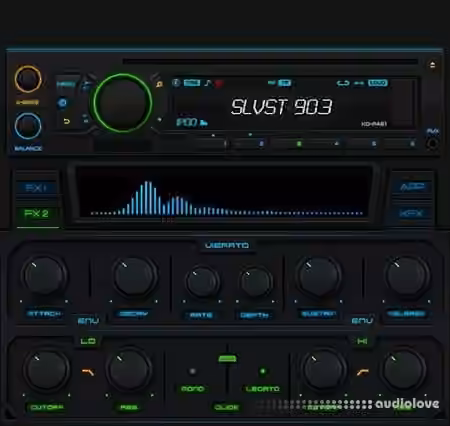Click the LO Res knob

coord(129,369)
